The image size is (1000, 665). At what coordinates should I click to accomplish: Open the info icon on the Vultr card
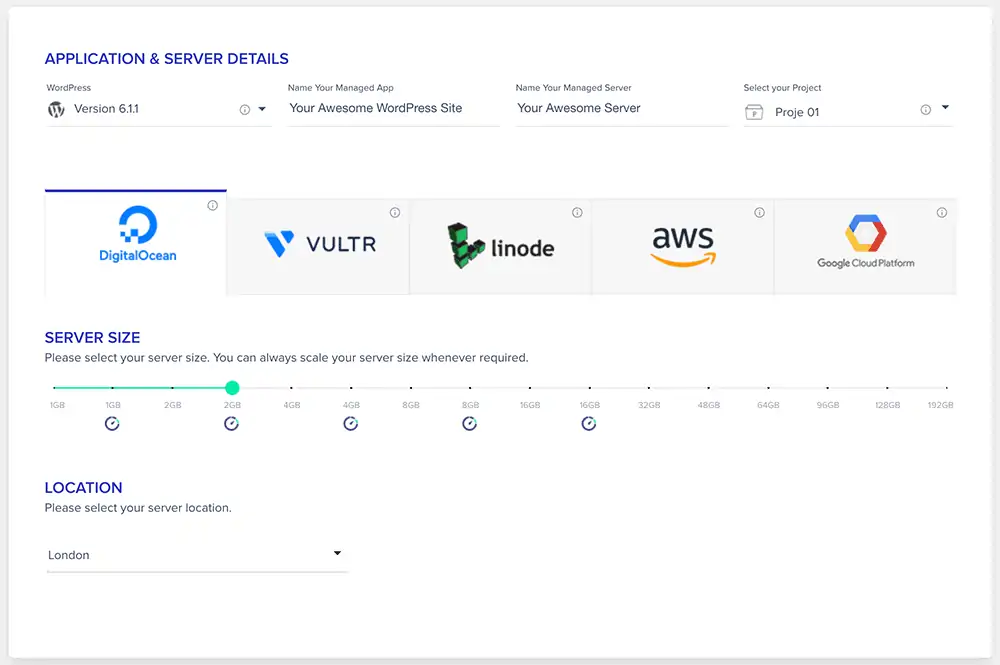point(395,213)
